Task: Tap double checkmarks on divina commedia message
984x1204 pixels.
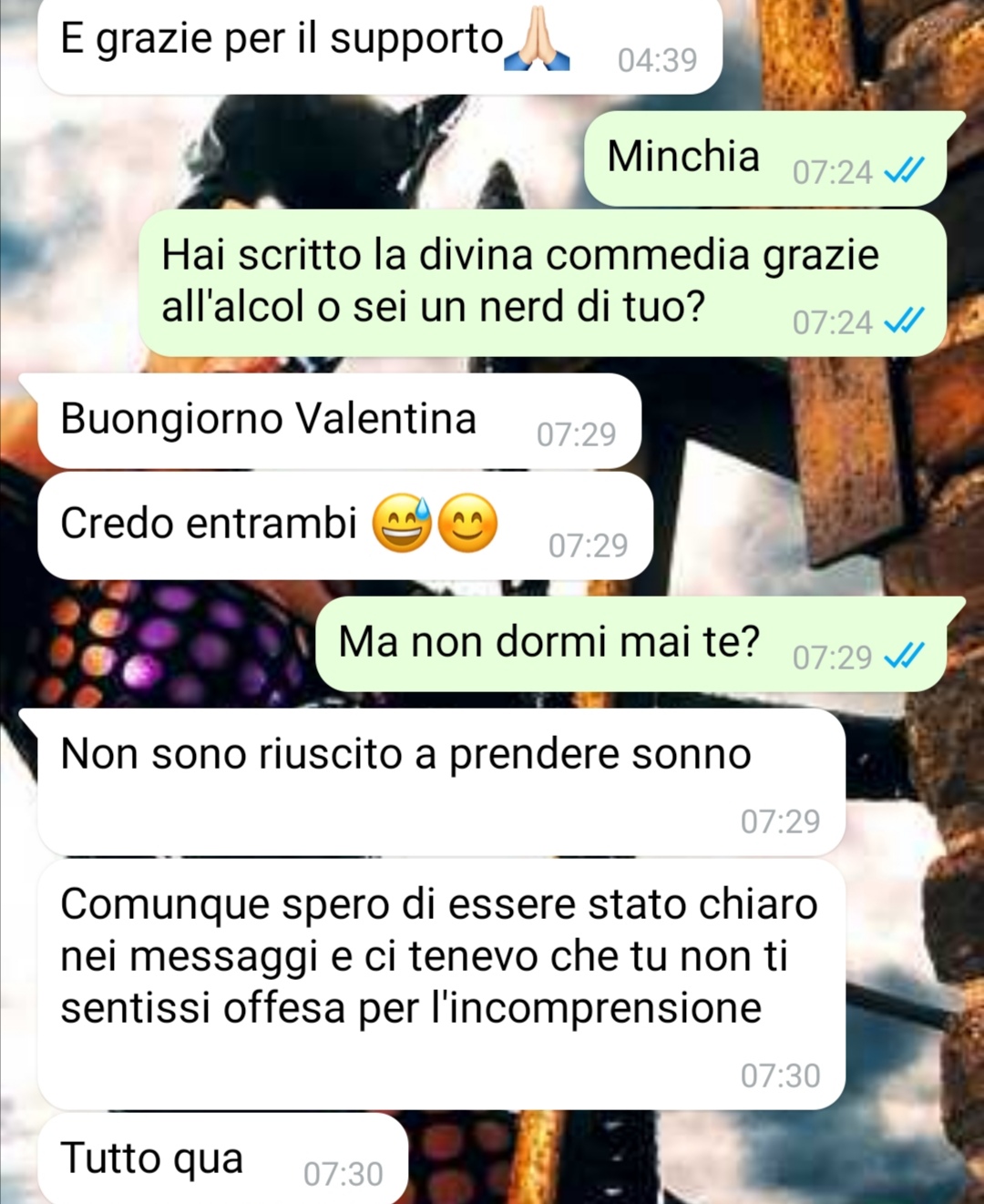Action: [x=905, y=321]
